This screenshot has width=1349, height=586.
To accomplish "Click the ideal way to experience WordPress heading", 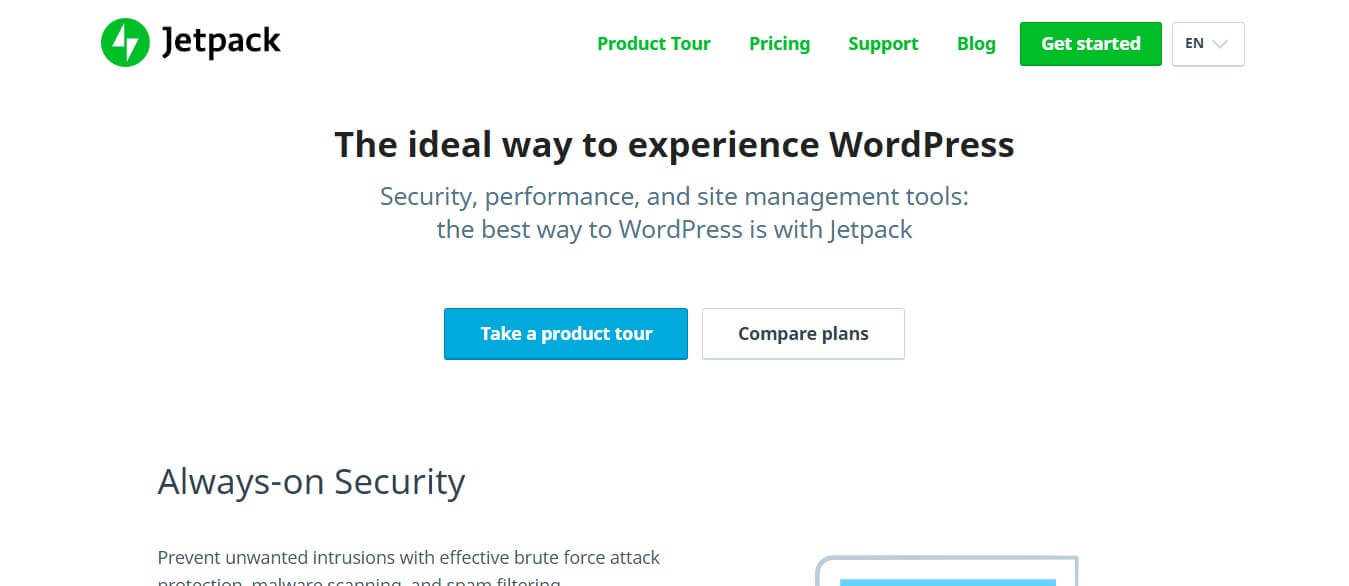I will (x=674, y=145).
